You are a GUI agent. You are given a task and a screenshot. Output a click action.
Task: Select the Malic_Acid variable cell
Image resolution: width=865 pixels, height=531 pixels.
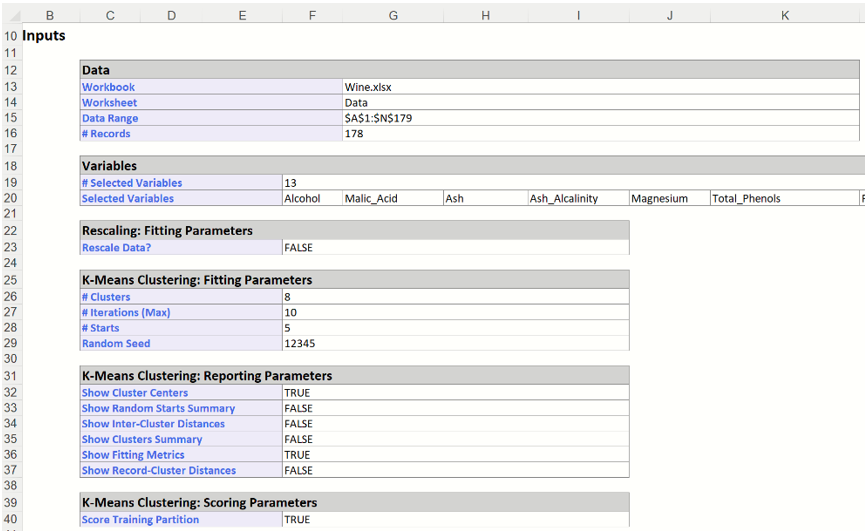pos(371,199)
